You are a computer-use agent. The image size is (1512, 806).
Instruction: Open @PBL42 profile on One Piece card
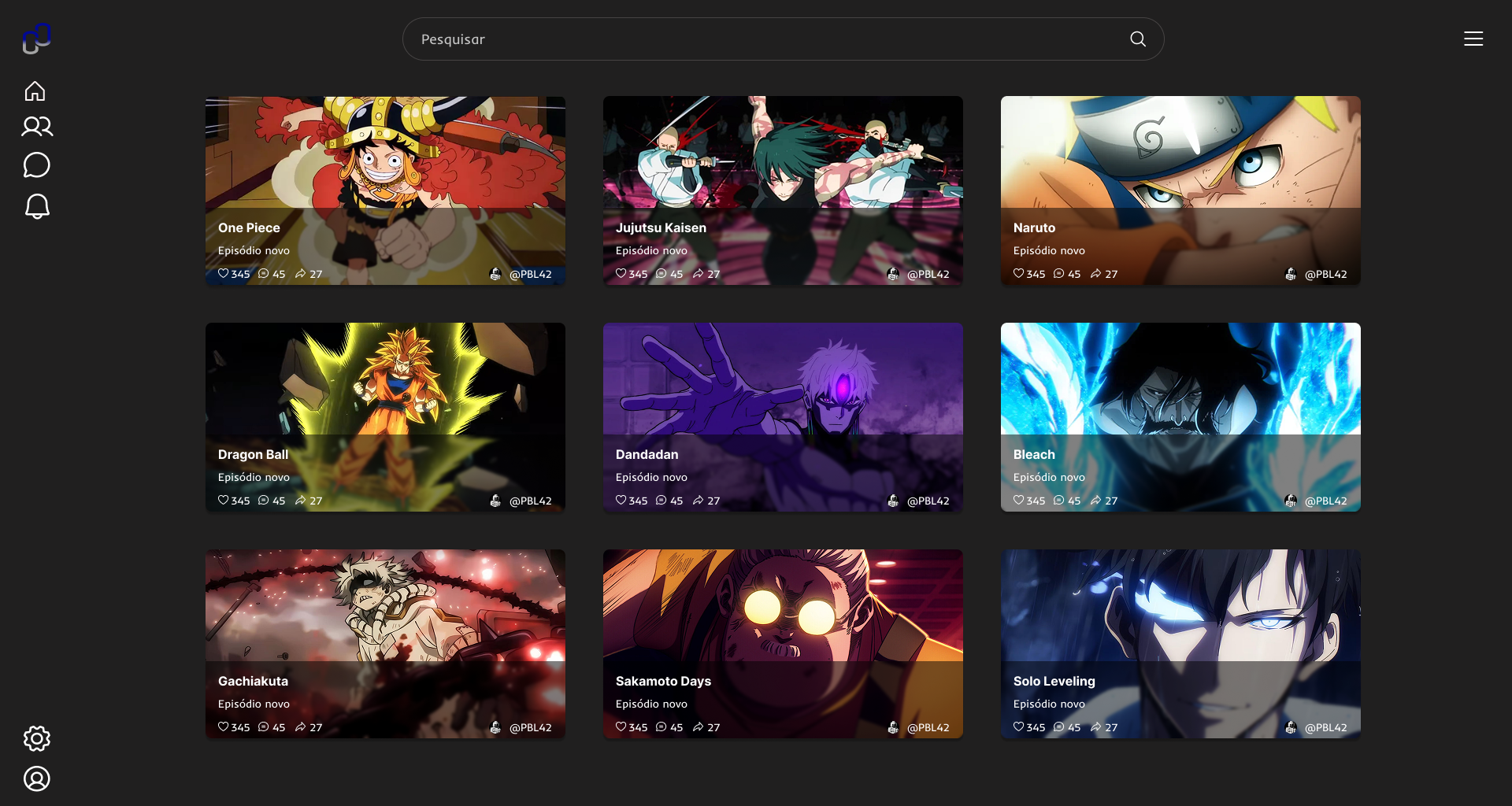coord(531,274)
